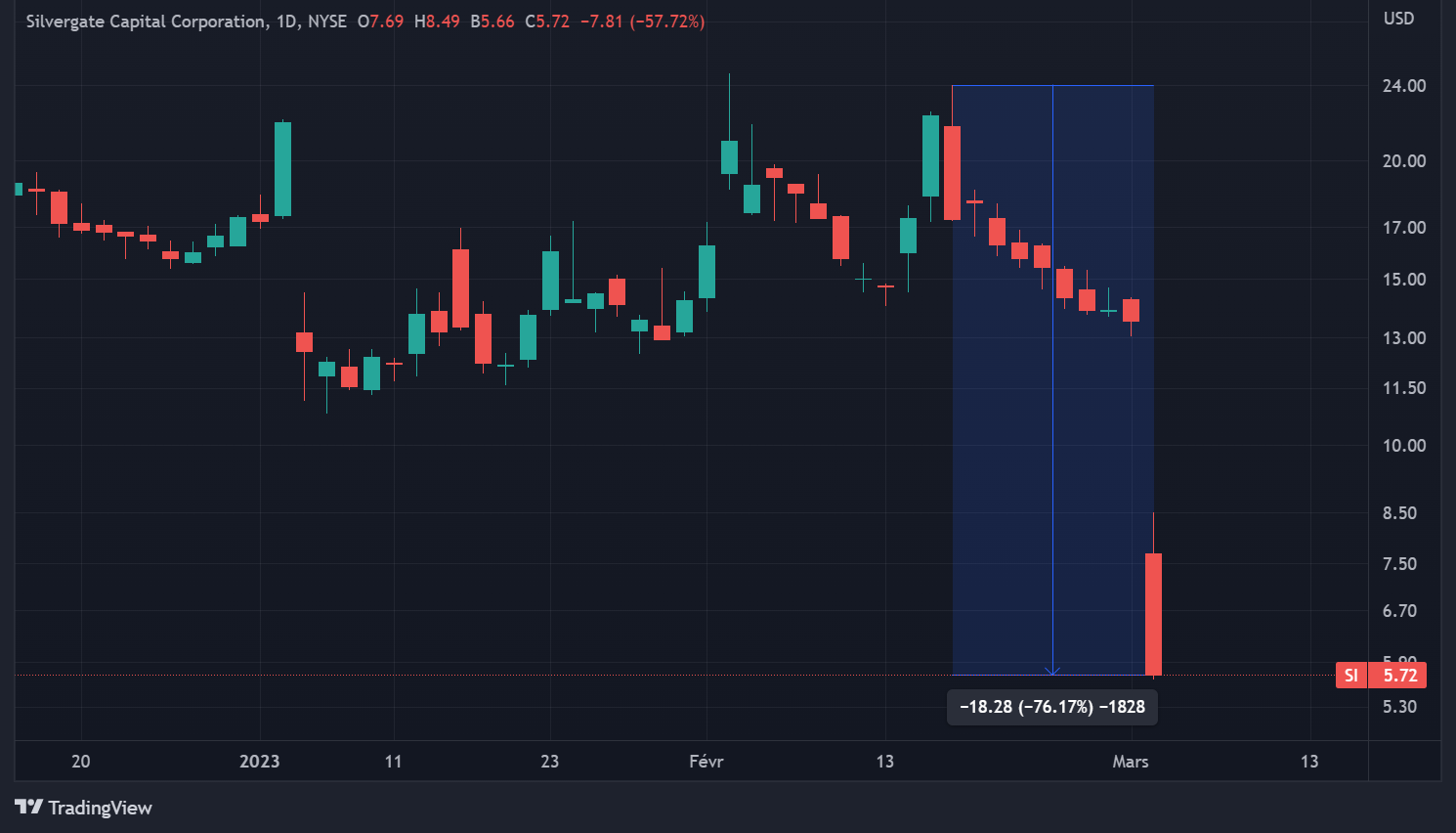The width and height of the screenshot is (1456, 833).
Task: Click the 2023 label on time axis
Action: coord(259,762)
